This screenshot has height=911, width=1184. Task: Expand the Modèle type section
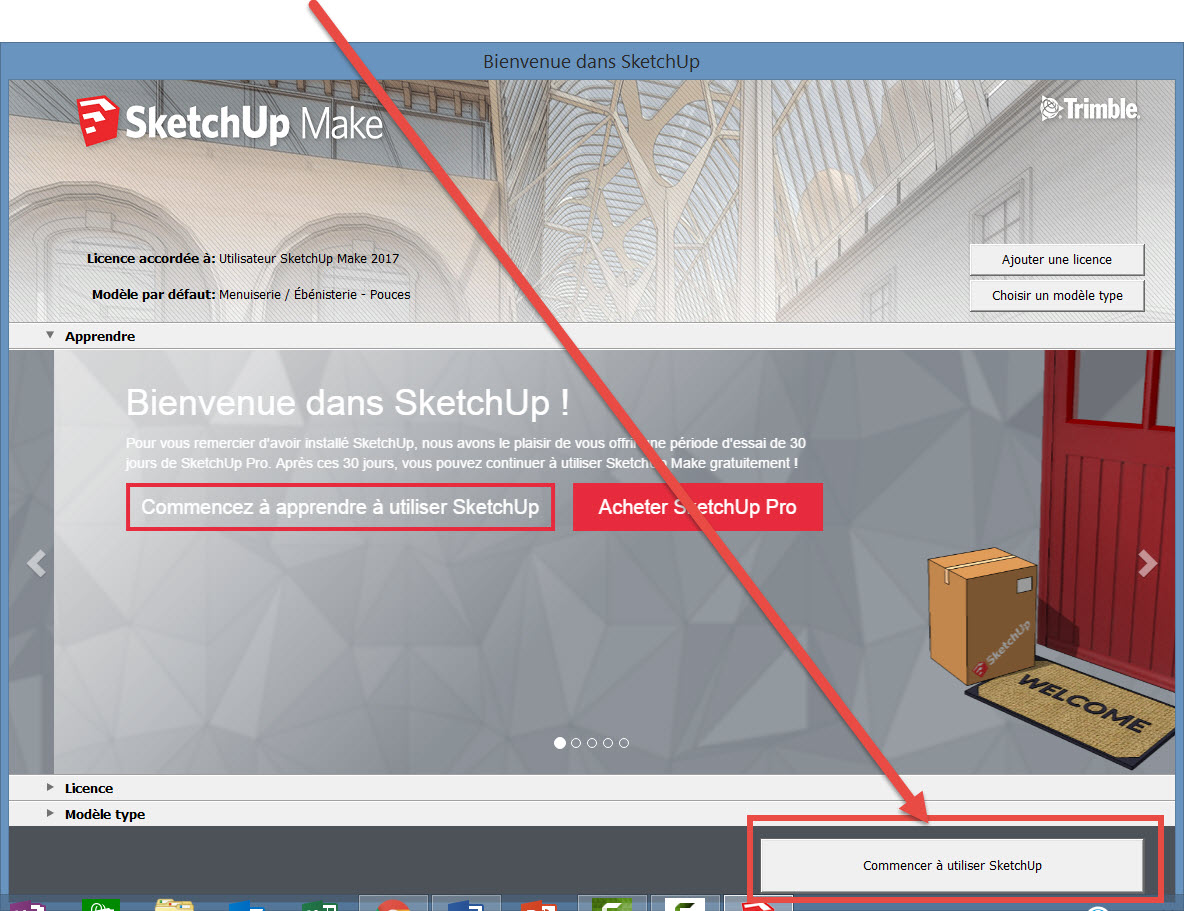point(50,814)
